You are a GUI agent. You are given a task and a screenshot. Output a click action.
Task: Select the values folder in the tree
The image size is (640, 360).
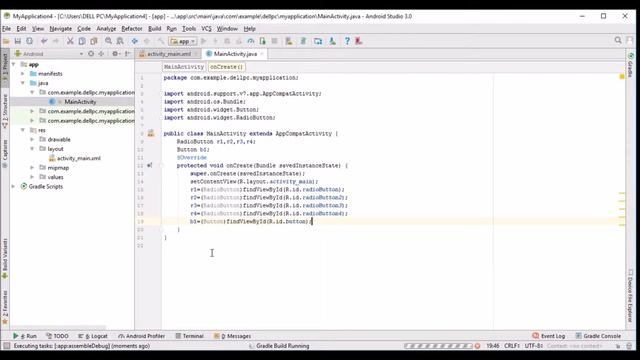[x=56, y=177]
